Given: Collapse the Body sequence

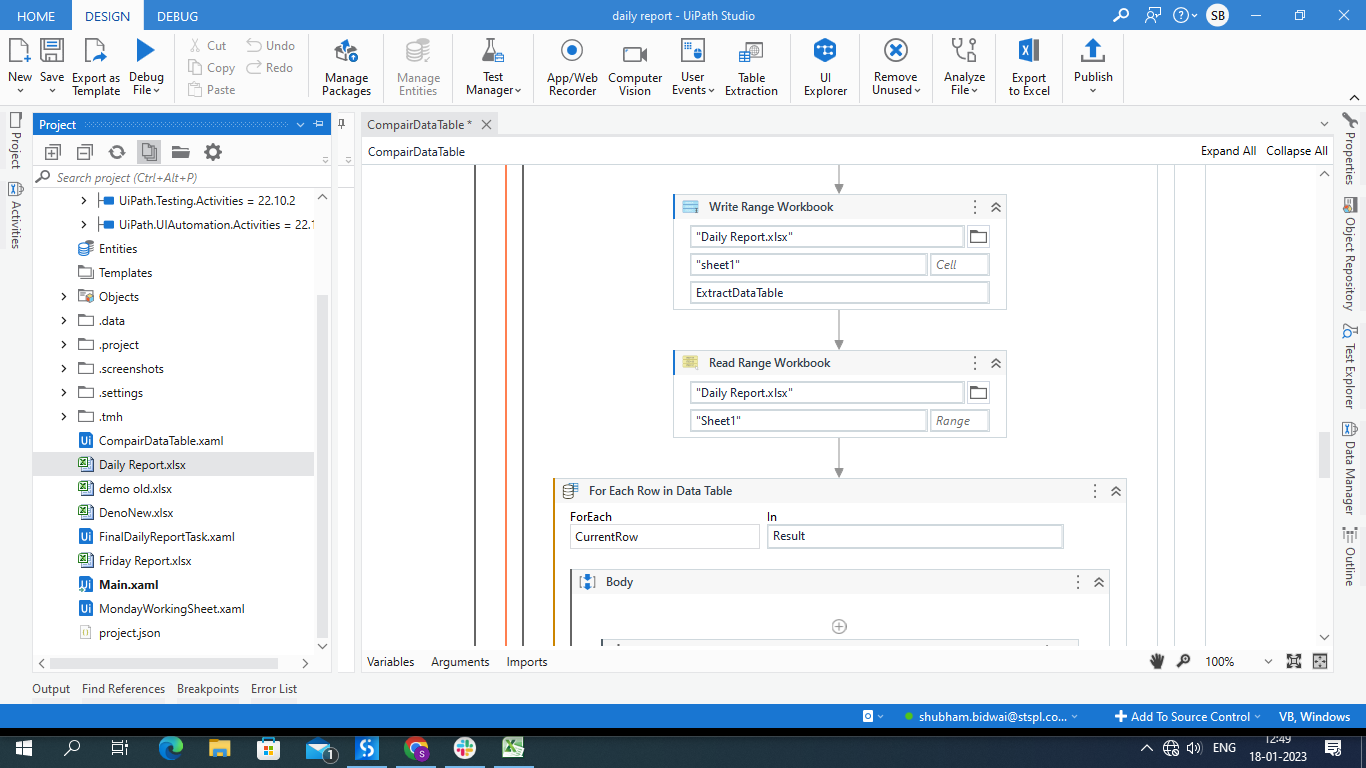Looking at the screenshot, I should point(1098,582).
